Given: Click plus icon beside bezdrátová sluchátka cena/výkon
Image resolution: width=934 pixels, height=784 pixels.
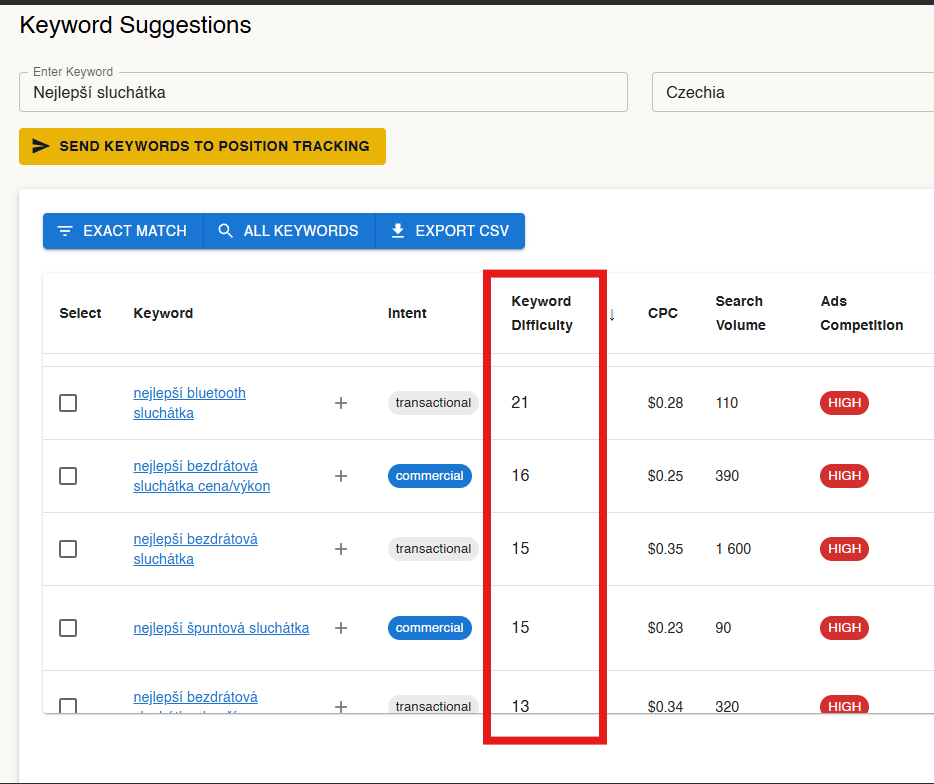Looking at the screenshot, I should pos(341,476).
